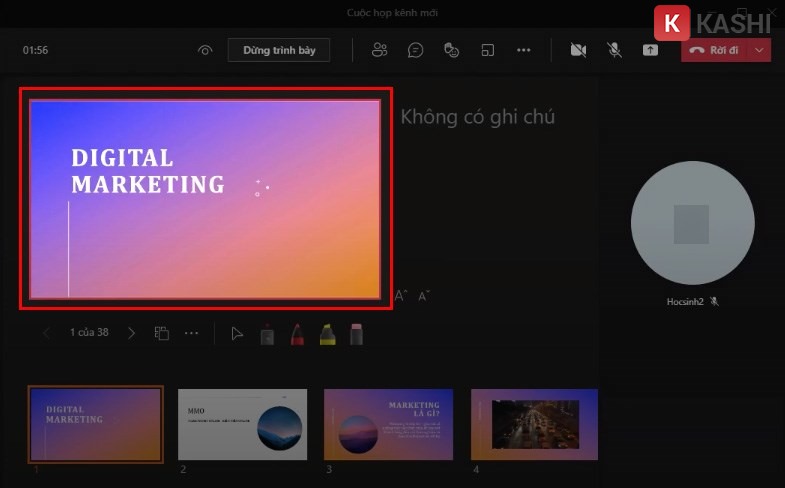
Task: Select the laser pointer tool
Action: coord(267,335)
